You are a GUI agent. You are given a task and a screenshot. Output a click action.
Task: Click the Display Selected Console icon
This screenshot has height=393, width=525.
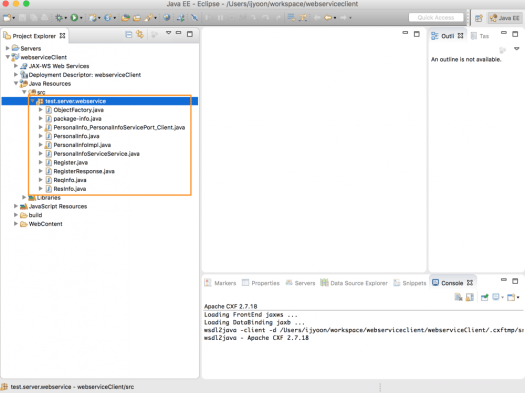[497, 297]
